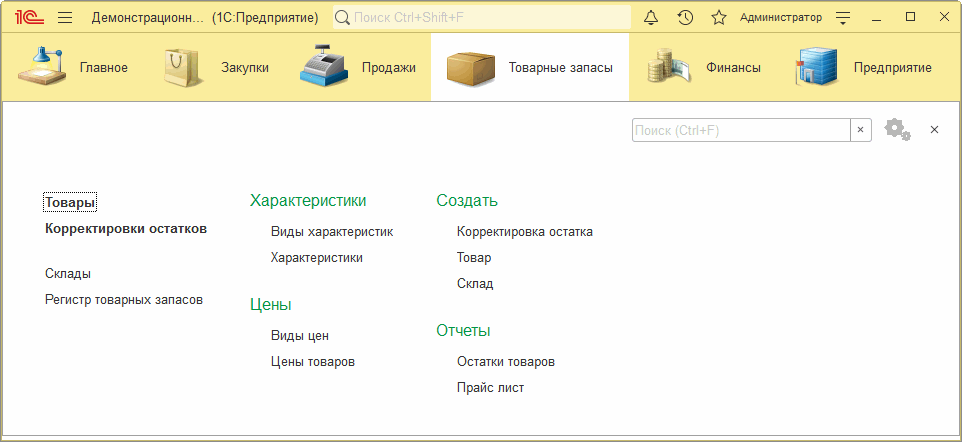Viewport: 962px width, 442px height.
Task: Open the Виды характеристик link
Action: tap(332, 232)
